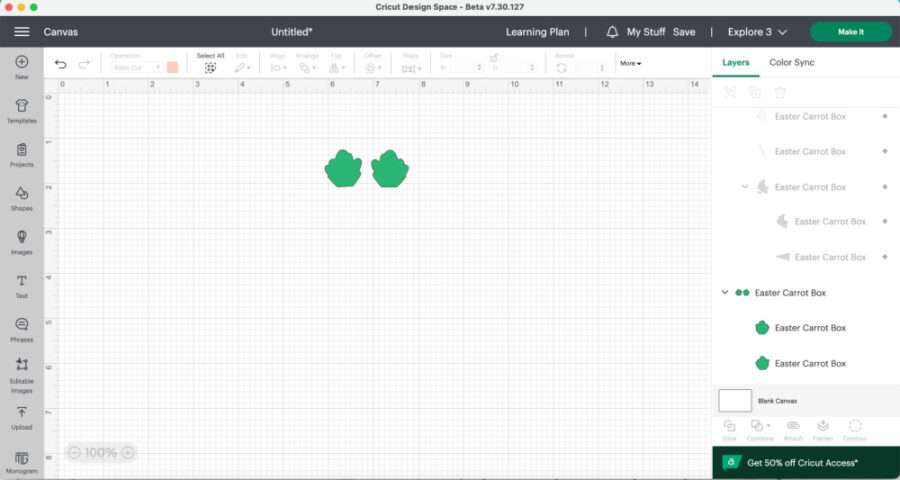
Task: Open the Explore 3 machine dropdown
Action: point(757,32)
